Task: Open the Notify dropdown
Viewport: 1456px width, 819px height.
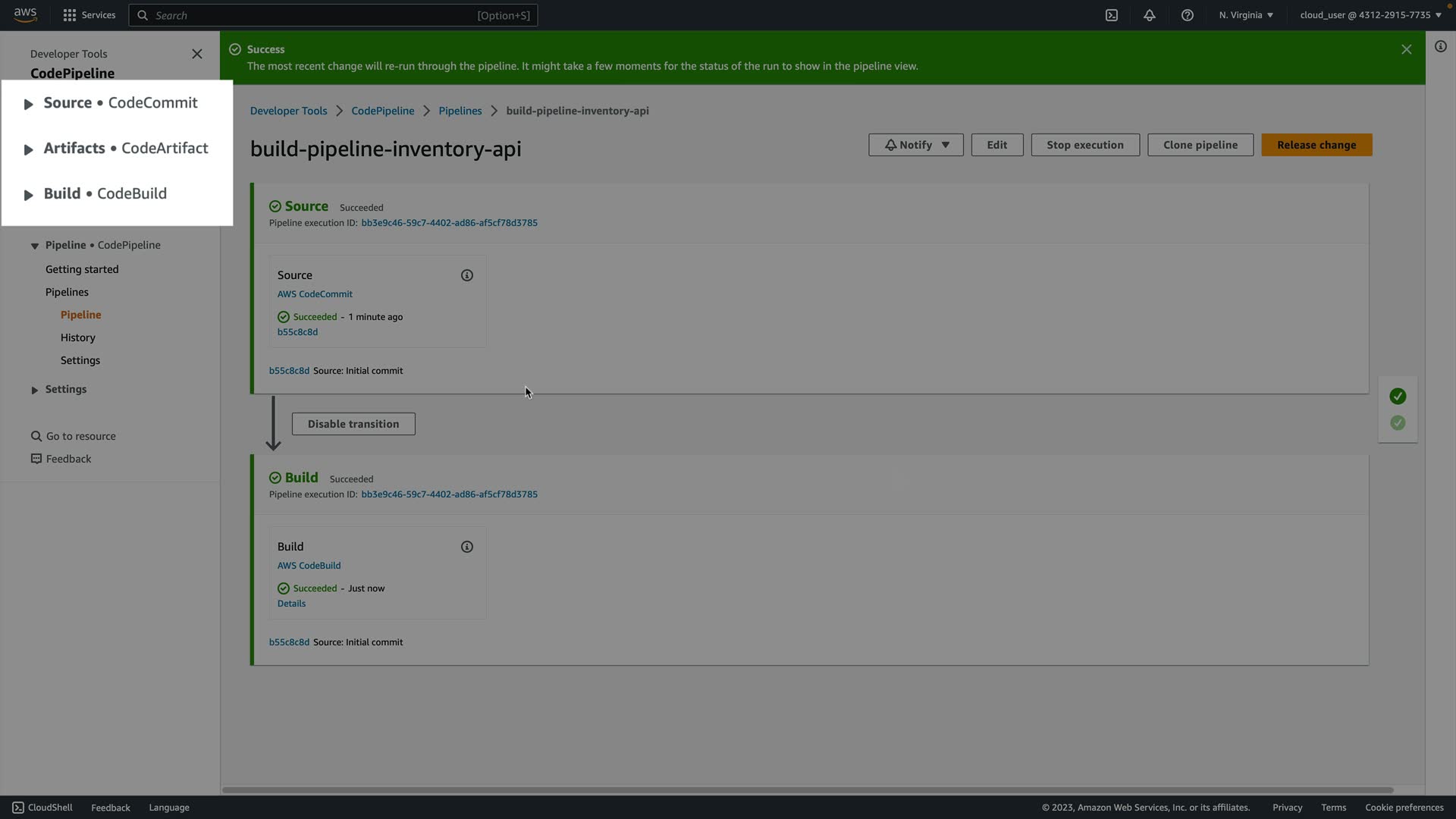Action: pos(915,145)
